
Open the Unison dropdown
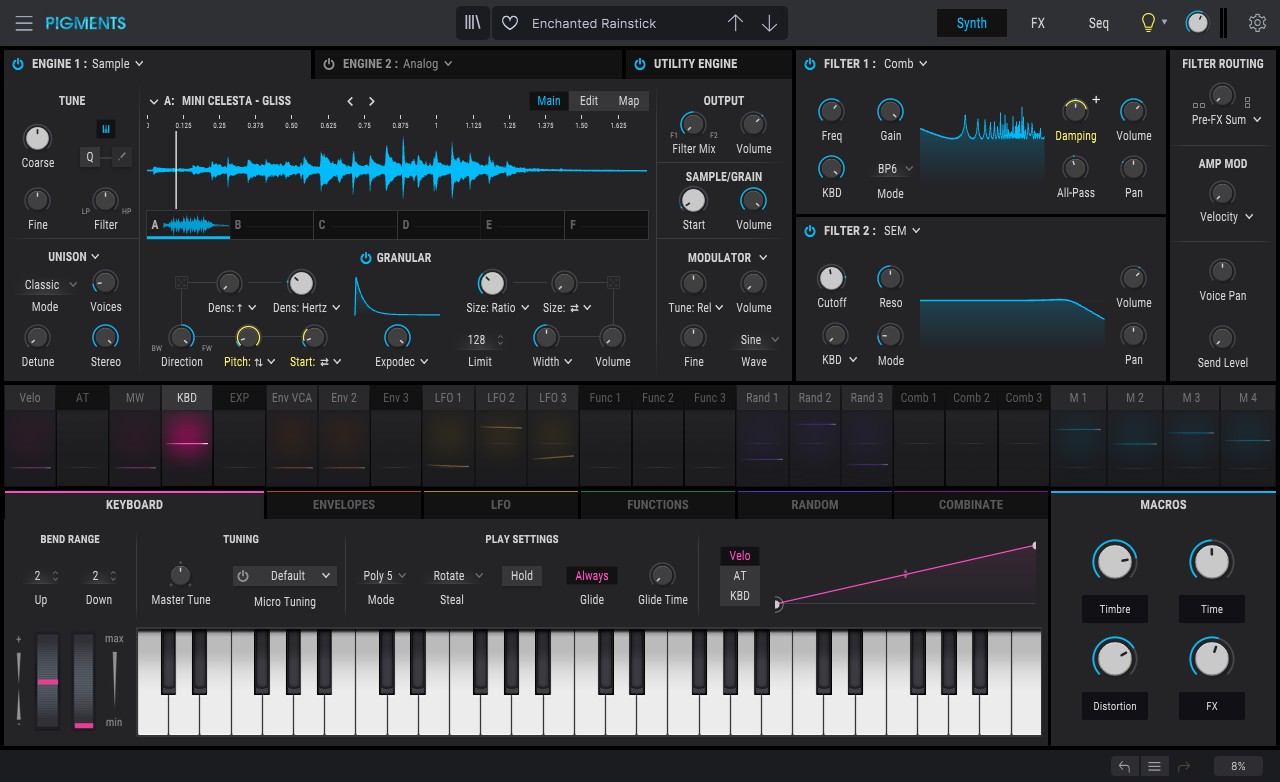(x=74, y=257)
